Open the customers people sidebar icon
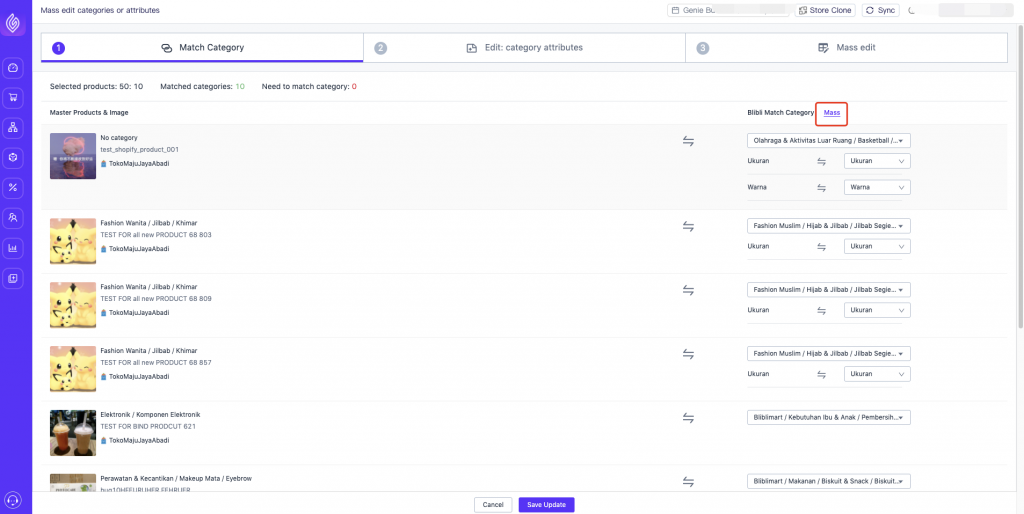The image size is (1024, 514). tap(13, 218)
